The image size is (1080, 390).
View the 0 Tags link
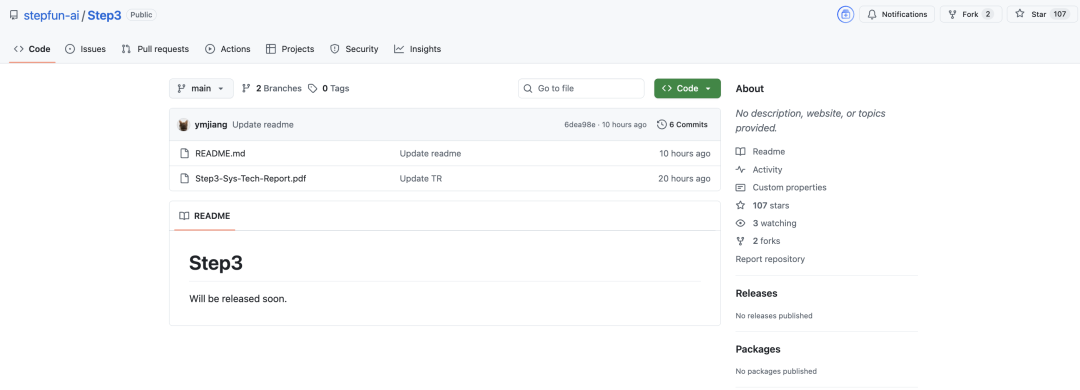pos(329,88)
